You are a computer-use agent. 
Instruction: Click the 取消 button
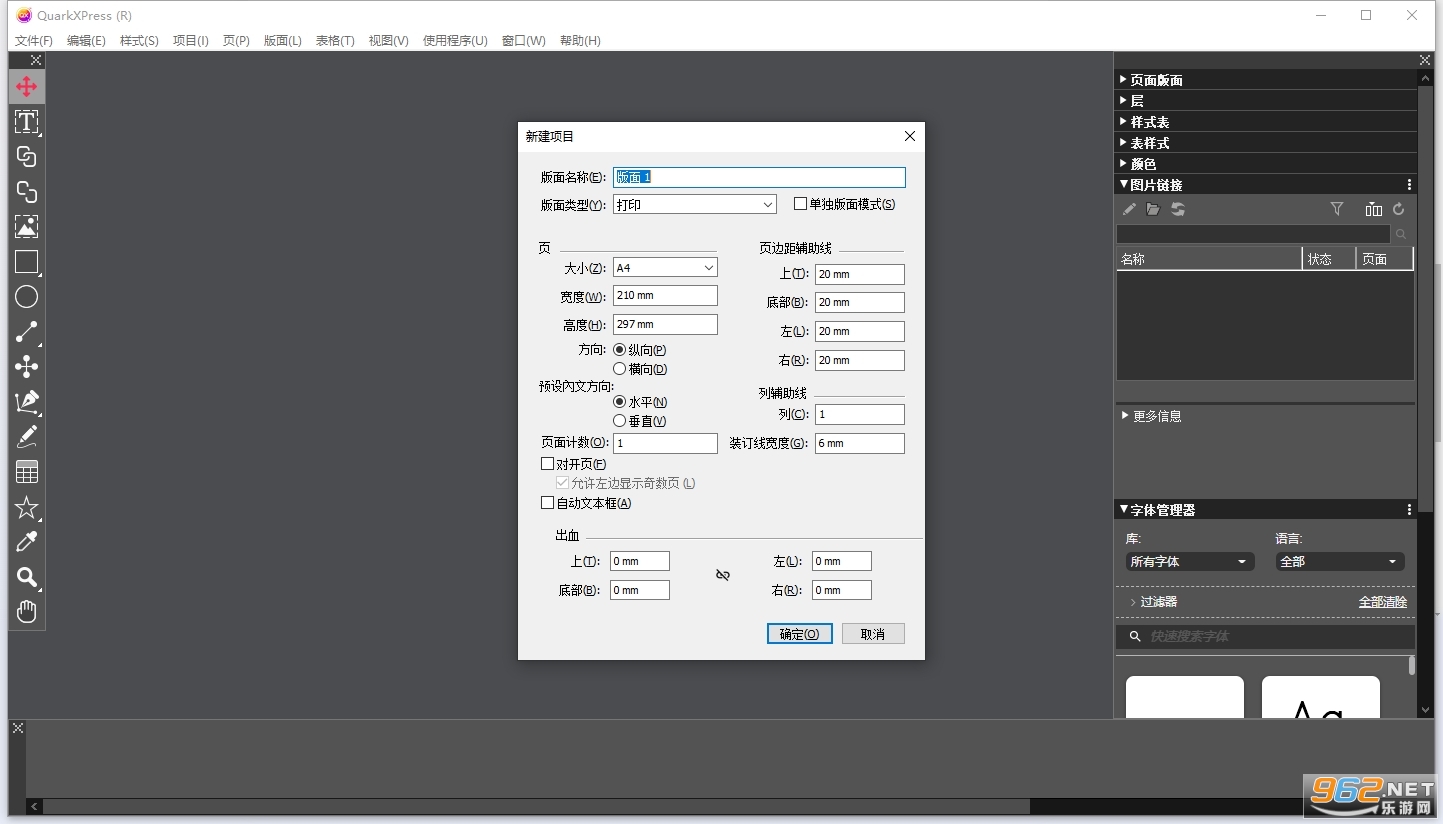(x=873, y=634)
